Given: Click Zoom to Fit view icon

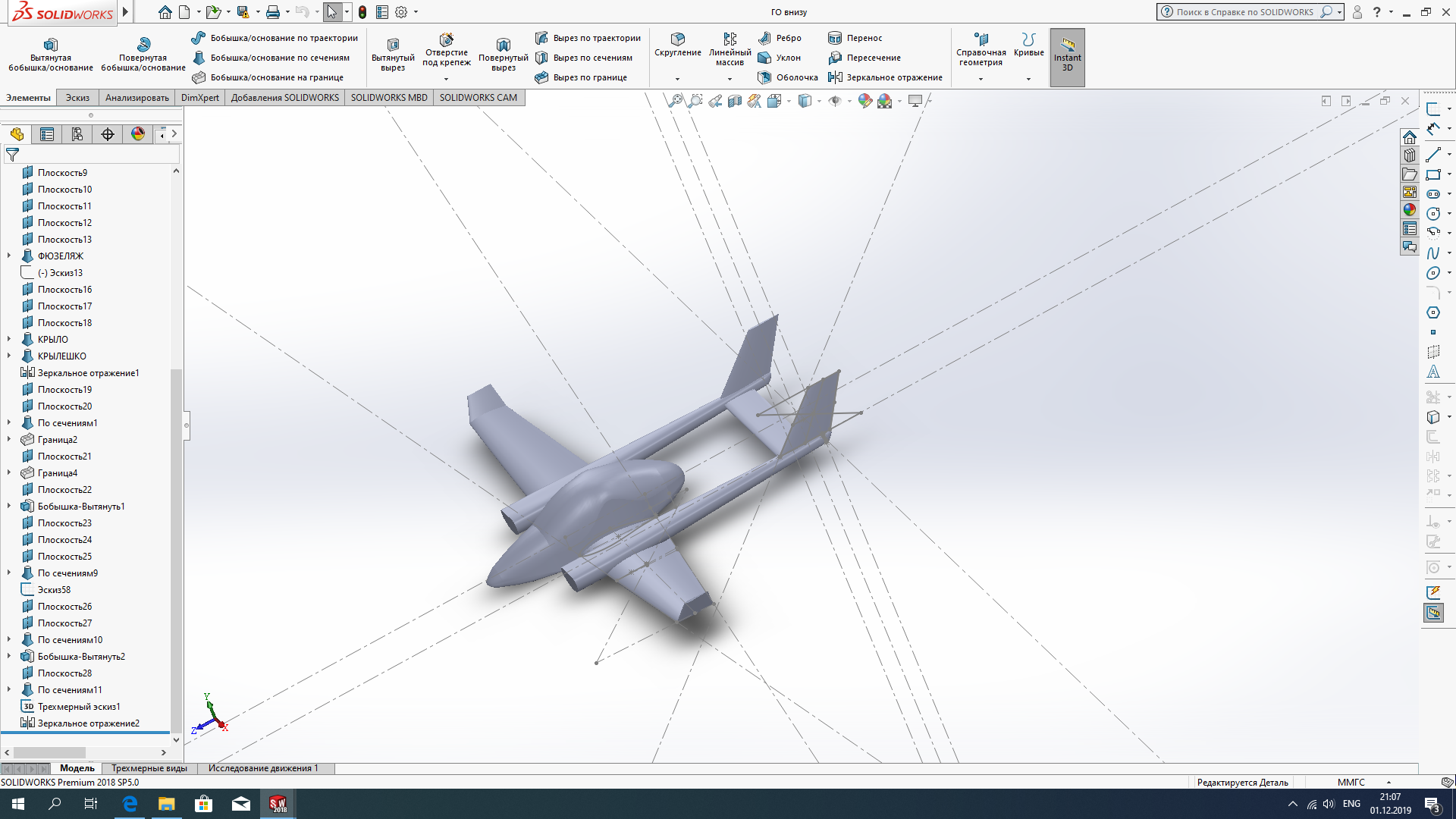Looking at the screenshot, I should 675,101.
